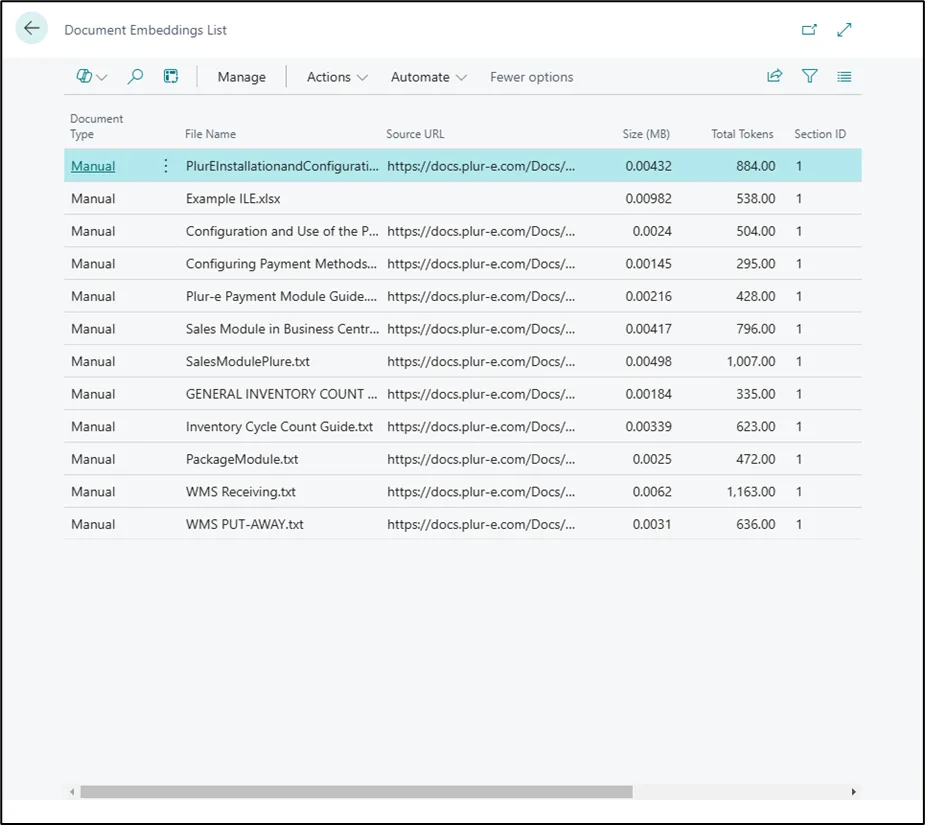Click the horizontal scrollbar thumb
Image resolution: width=925 pixels, height=825 pixels.
pos(356,791)
